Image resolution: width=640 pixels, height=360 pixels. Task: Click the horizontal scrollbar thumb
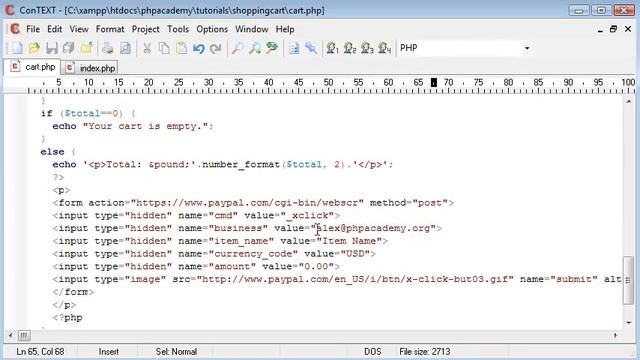[24, 336]
